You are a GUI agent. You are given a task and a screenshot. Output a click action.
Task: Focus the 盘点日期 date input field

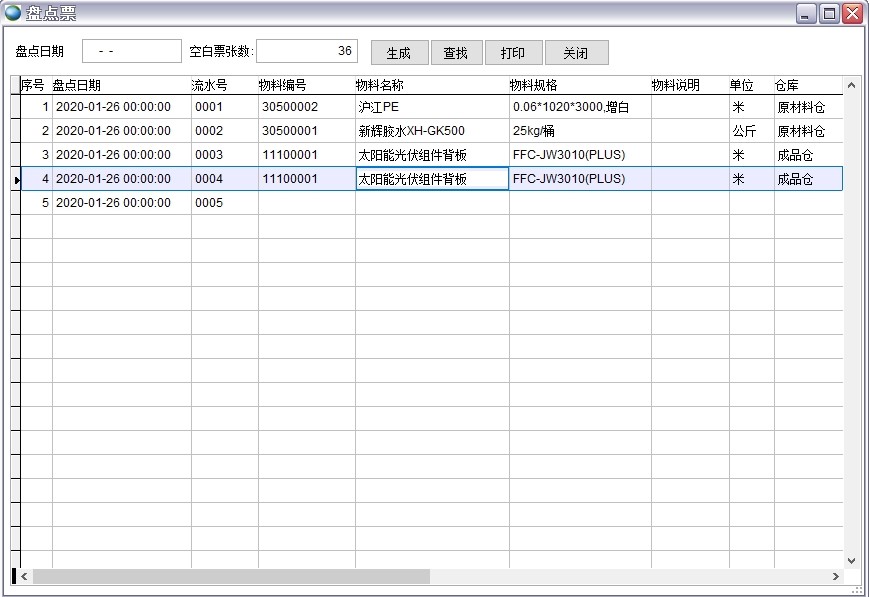(x=131, y=51)
